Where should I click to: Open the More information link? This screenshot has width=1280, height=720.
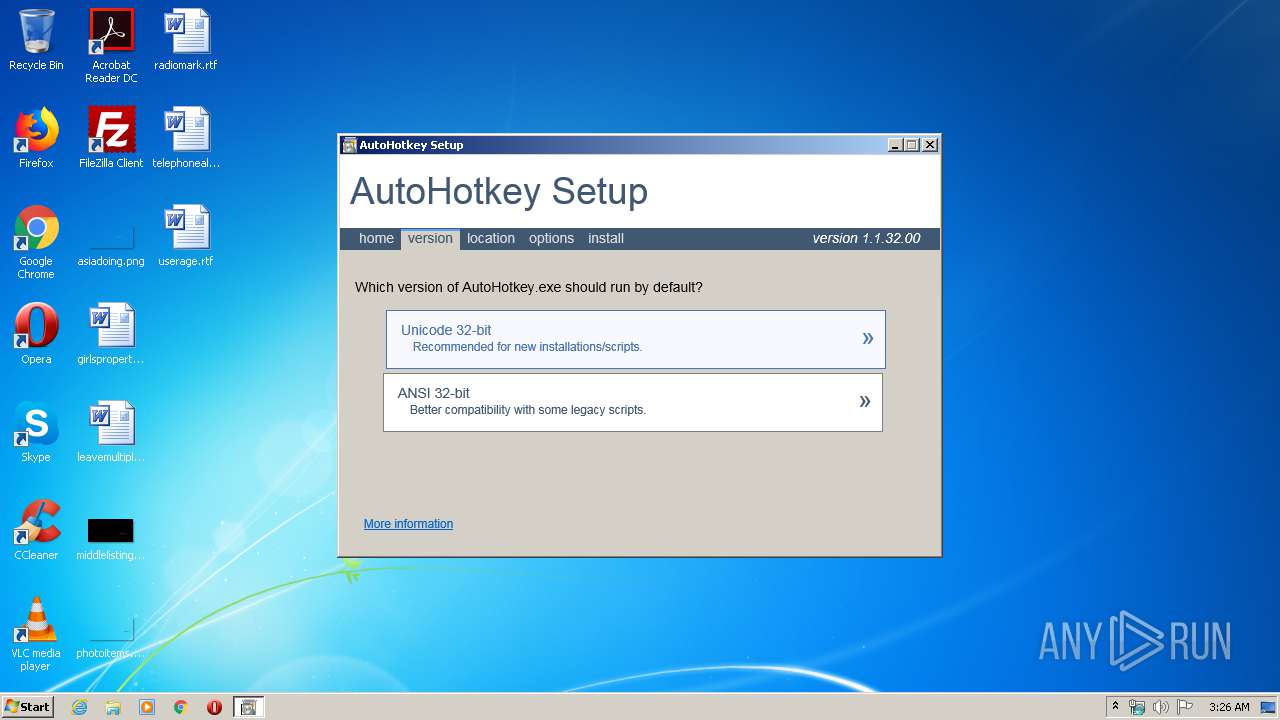tap(408, 524)
